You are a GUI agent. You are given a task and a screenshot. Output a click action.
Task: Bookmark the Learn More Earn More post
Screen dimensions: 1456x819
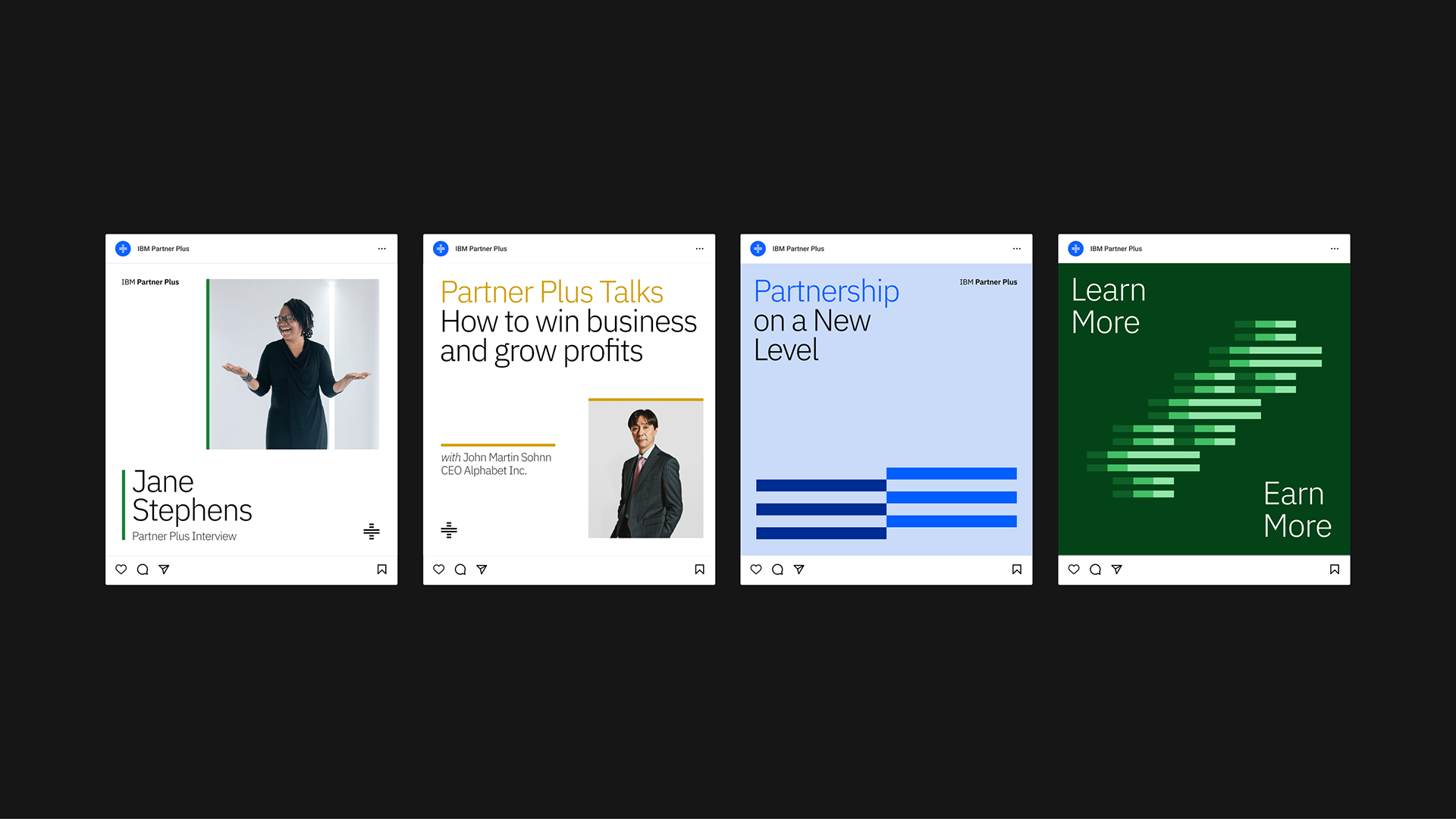tap(1335, 570)
